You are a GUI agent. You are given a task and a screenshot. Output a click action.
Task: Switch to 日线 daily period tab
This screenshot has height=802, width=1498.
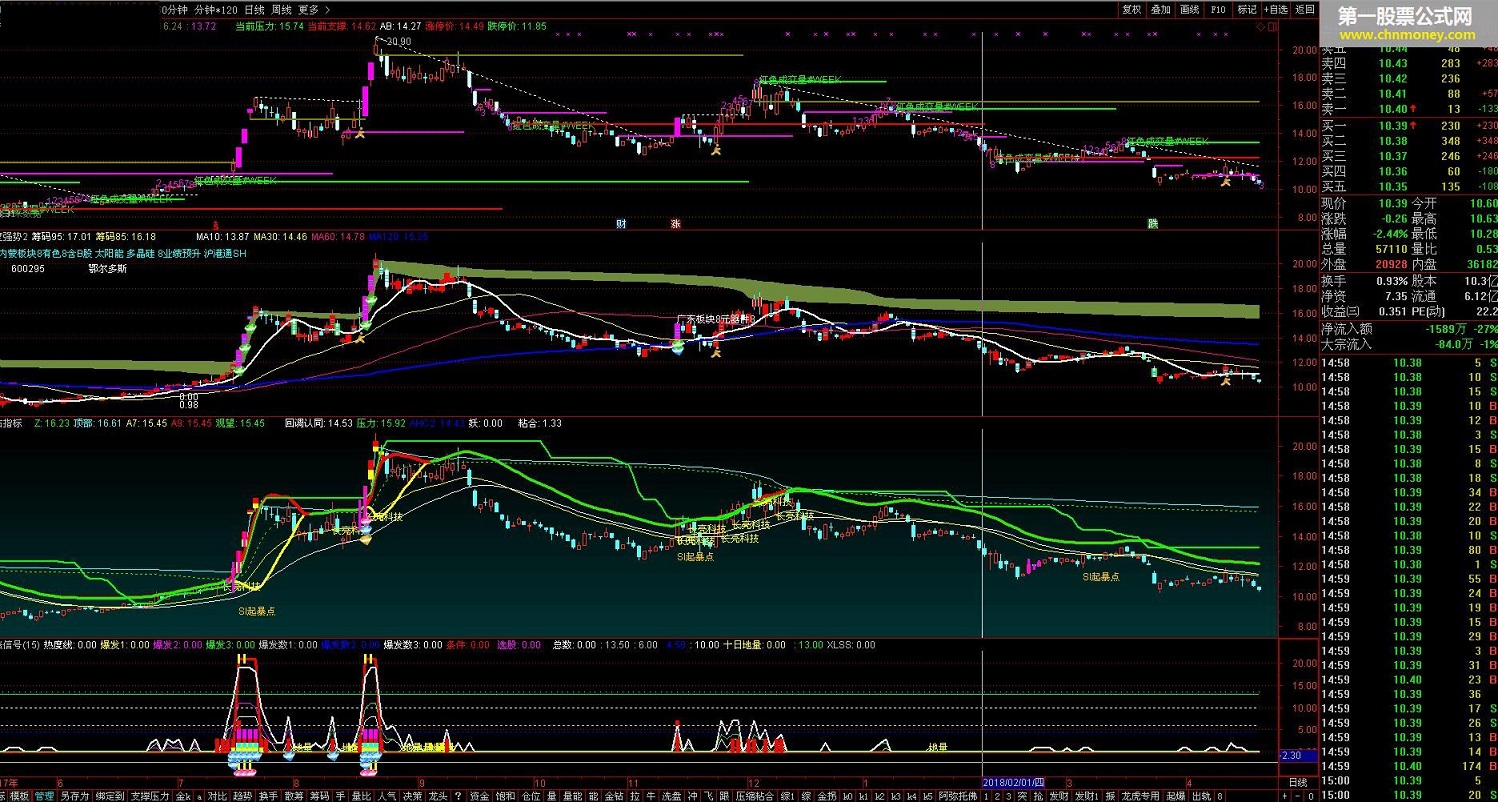coord(255,9)
